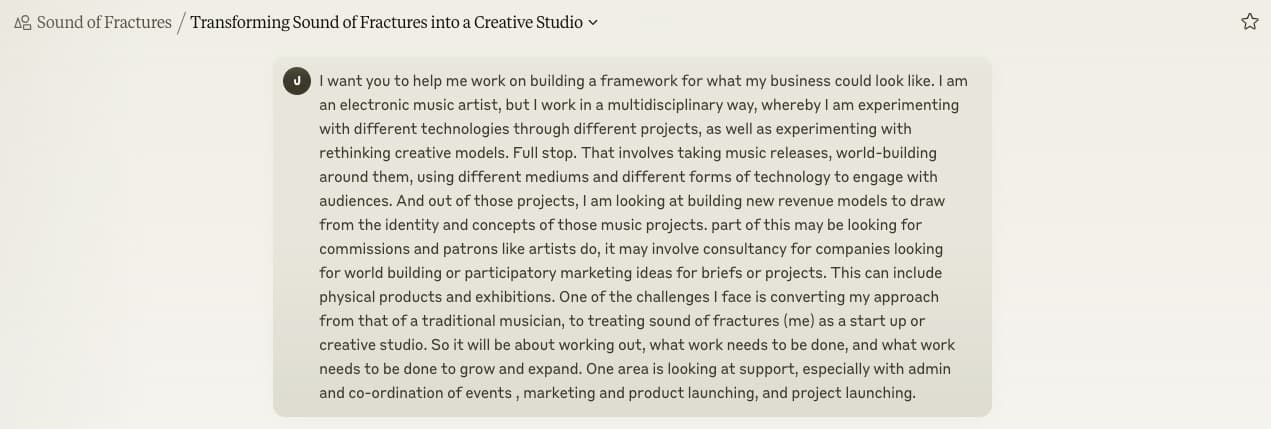Screen dimensions: 1271x429
Task: Click the words 'project launching' at message end
Action: [x=852, y=393]
